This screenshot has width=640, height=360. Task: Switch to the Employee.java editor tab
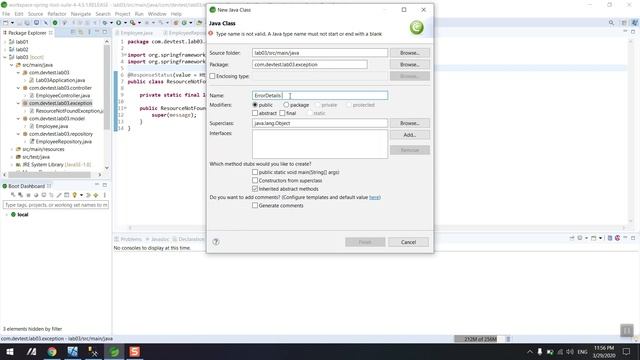pos(136,33)
